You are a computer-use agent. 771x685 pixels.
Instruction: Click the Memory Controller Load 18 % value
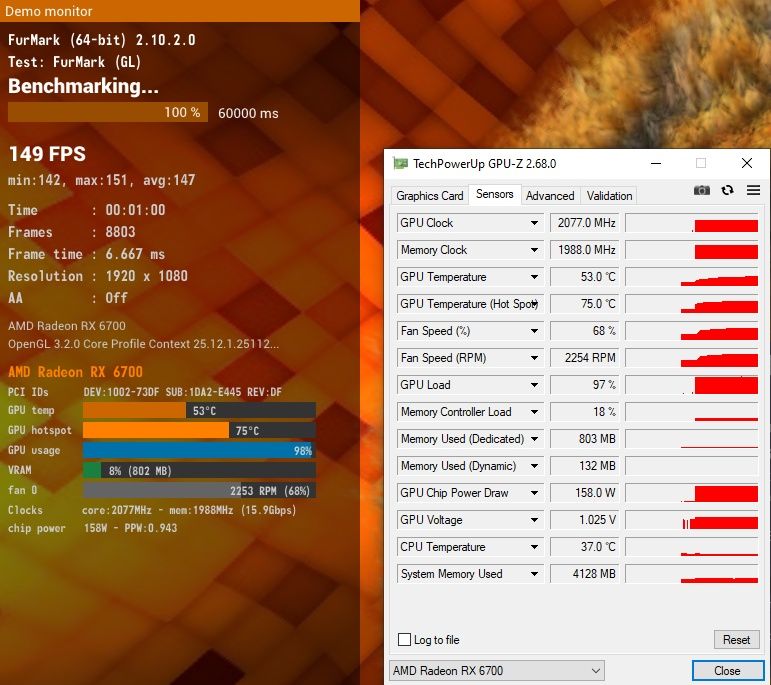coord(584,412)
